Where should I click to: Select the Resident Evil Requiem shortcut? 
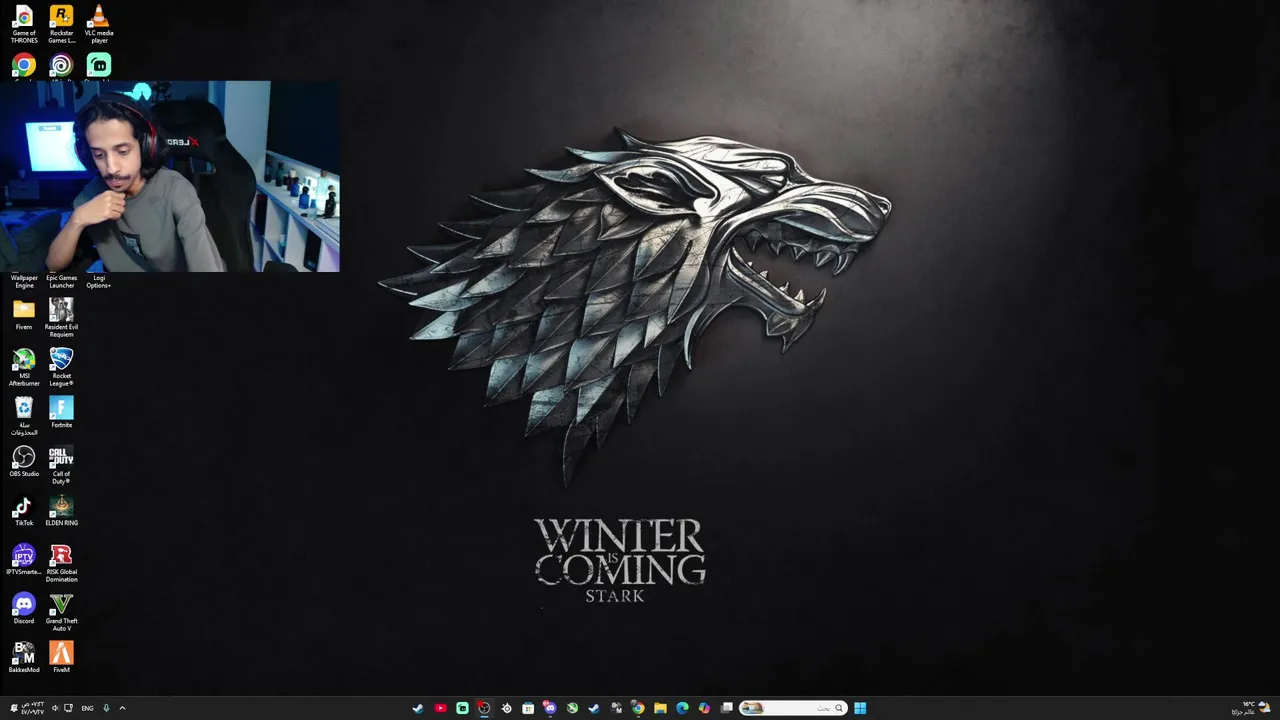tap(61, 318)
